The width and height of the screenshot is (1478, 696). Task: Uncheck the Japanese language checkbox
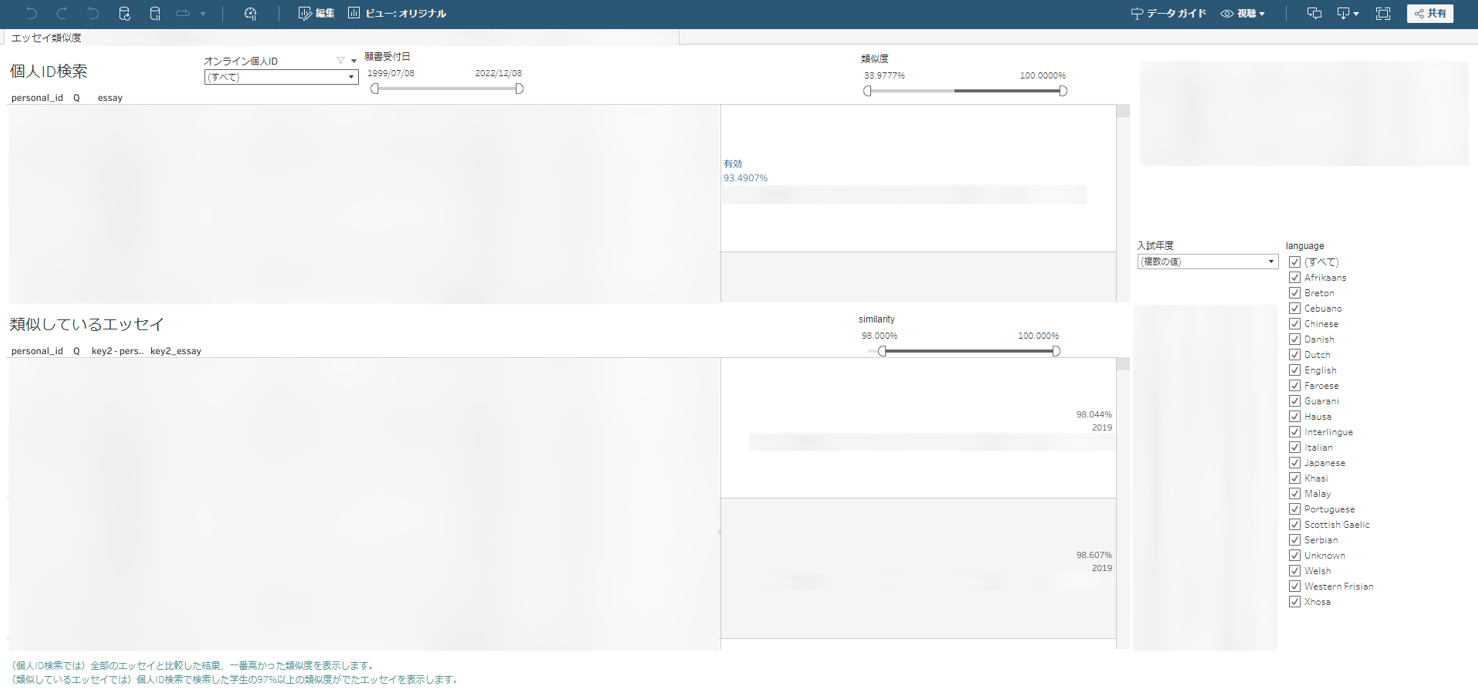[x=1295, y=463]
